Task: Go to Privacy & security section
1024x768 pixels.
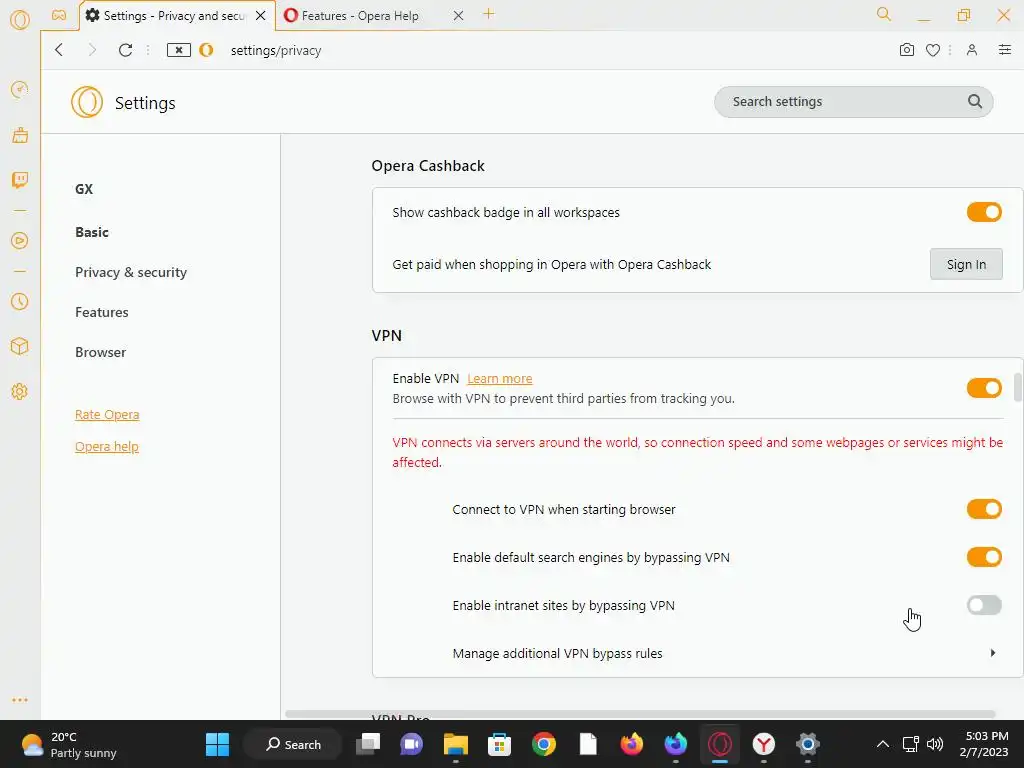Action: tap(131, 272)
